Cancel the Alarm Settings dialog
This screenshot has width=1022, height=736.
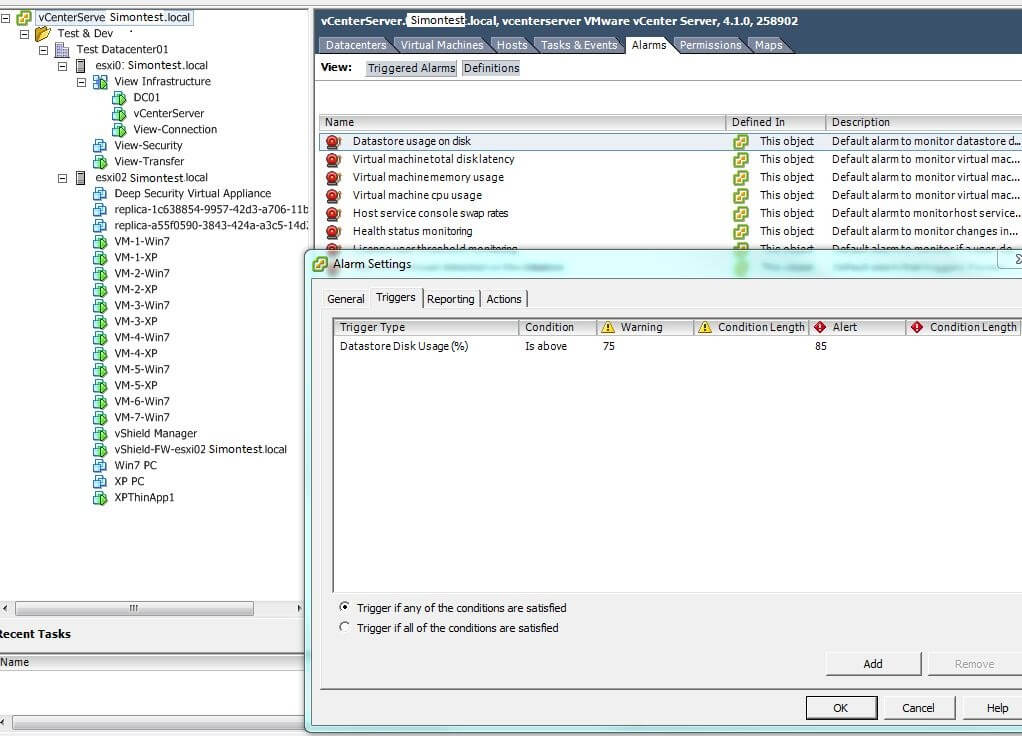pyautogui.click(x=918, y=708)
